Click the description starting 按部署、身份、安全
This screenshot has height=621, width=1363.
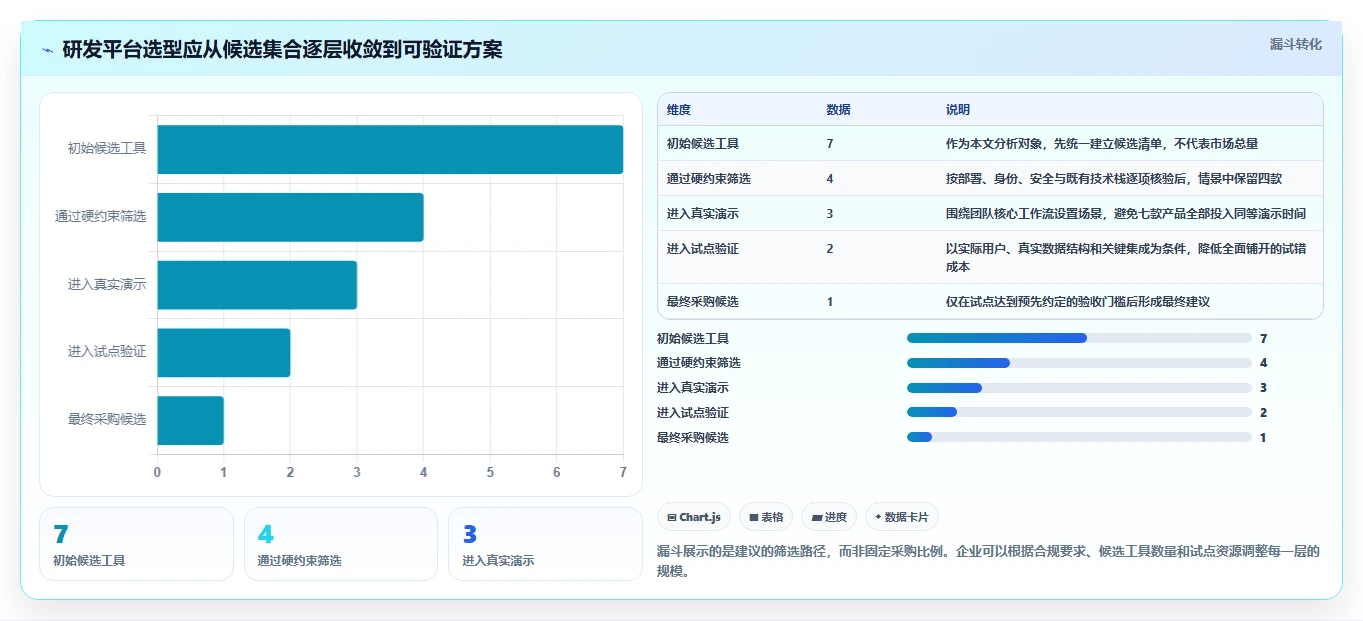click(1114, 179)
